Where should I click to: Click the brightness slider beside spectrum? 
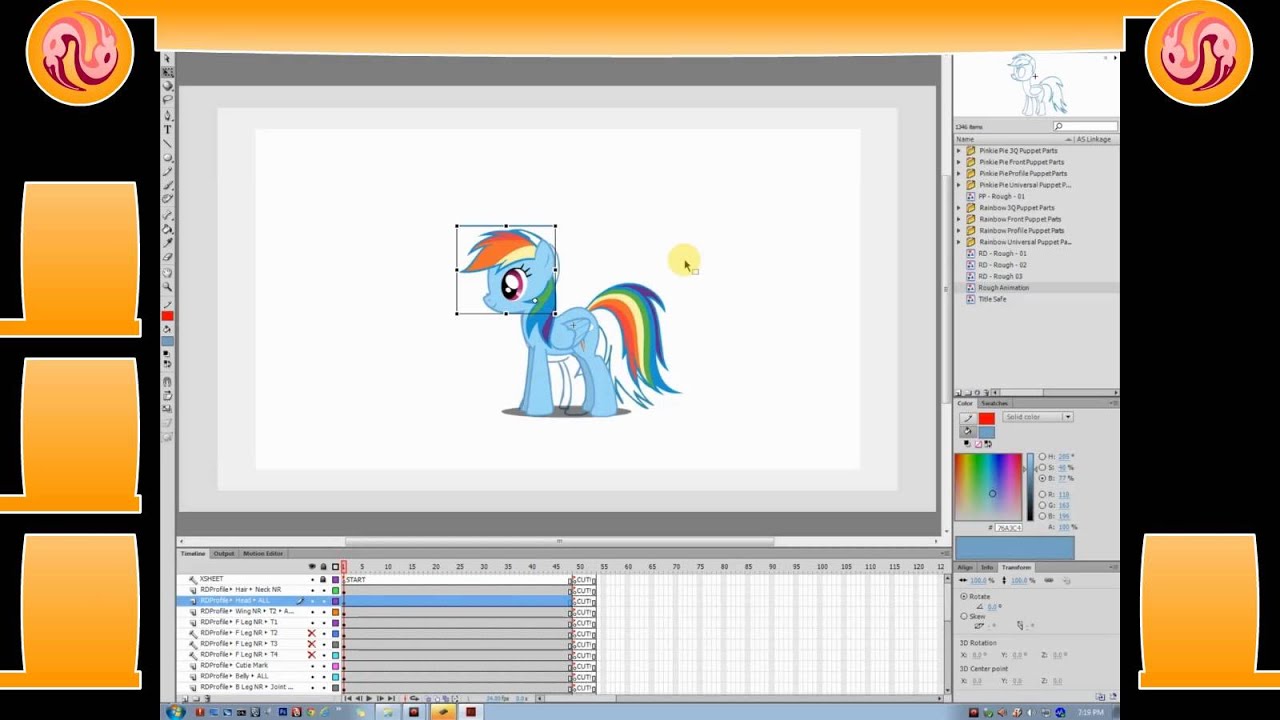1030,487
